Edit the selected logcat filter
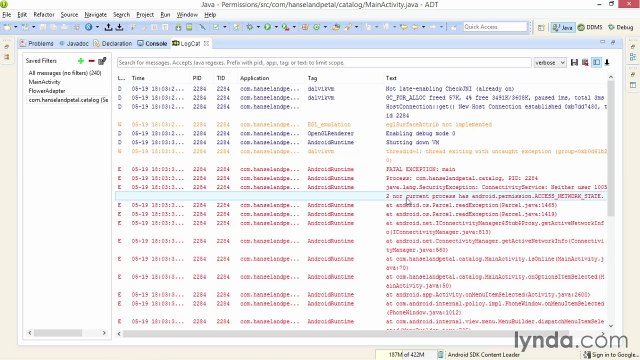This screenshot has width=640, height=360. (x=102, y=61)
